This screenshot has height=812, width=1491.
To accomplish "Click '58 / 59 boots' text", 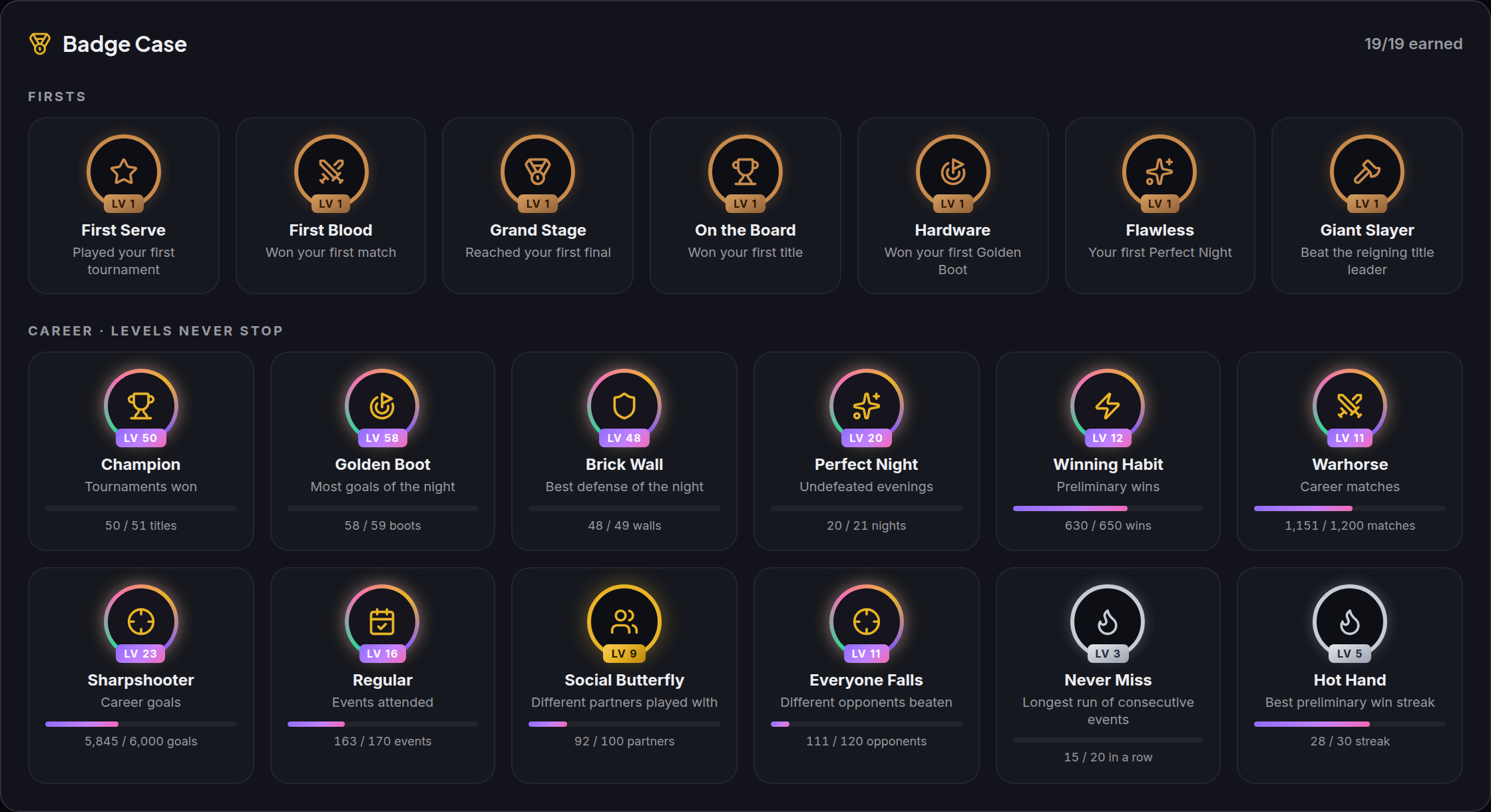I will coord(382,525).
